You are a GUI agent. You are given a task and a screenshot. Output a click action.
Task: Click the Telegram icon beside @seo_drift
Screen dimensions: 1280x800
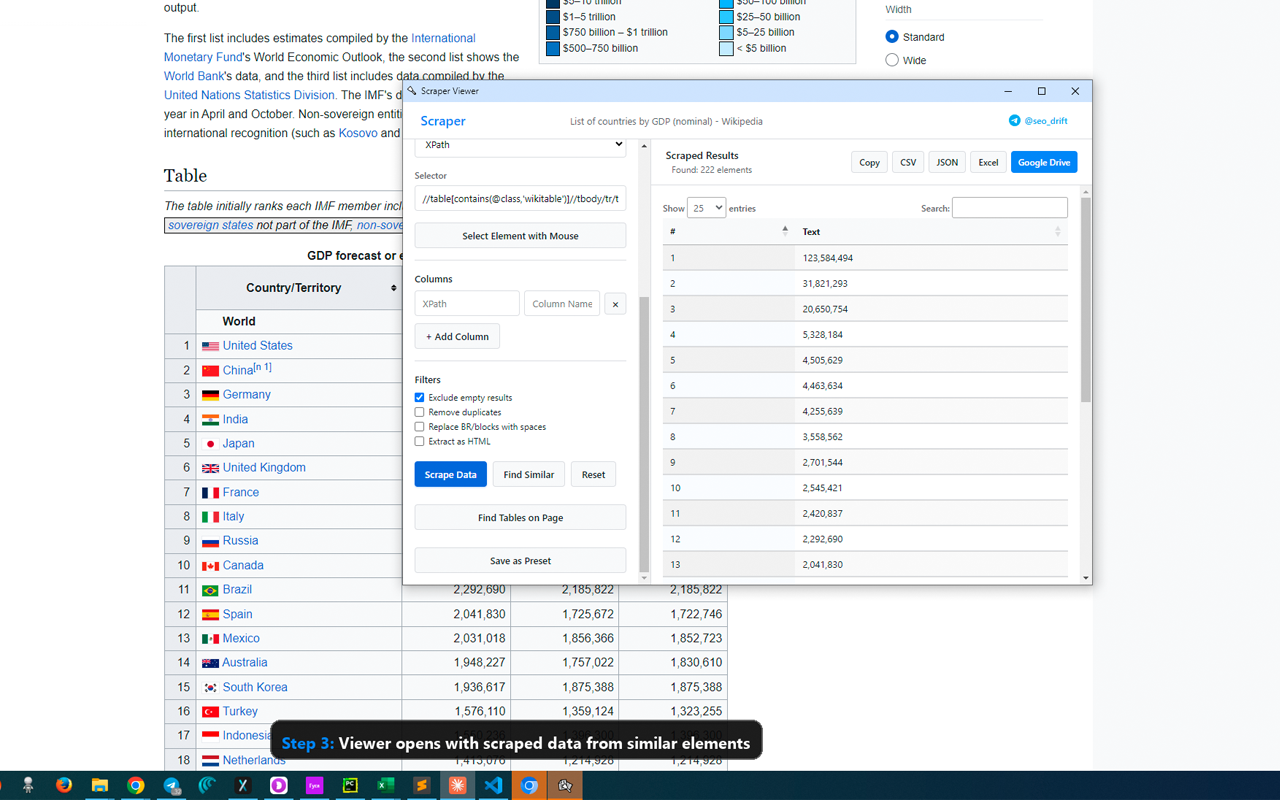[1014, 121]
